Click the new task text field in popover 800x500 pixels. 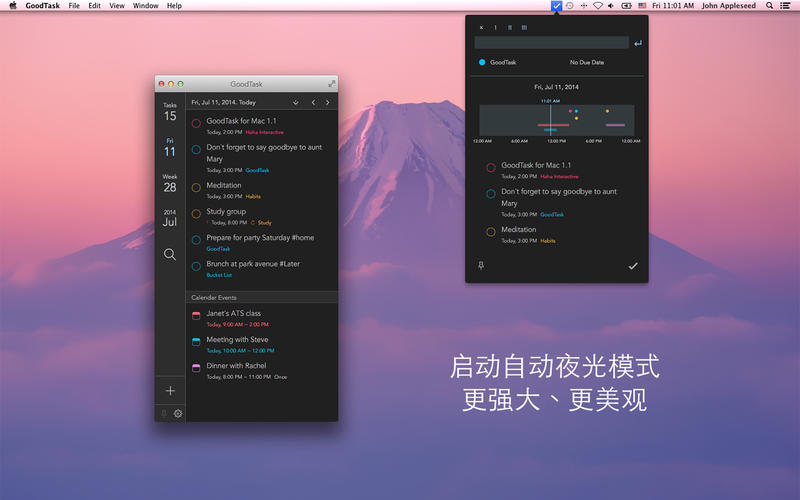(x=552, y=43)
